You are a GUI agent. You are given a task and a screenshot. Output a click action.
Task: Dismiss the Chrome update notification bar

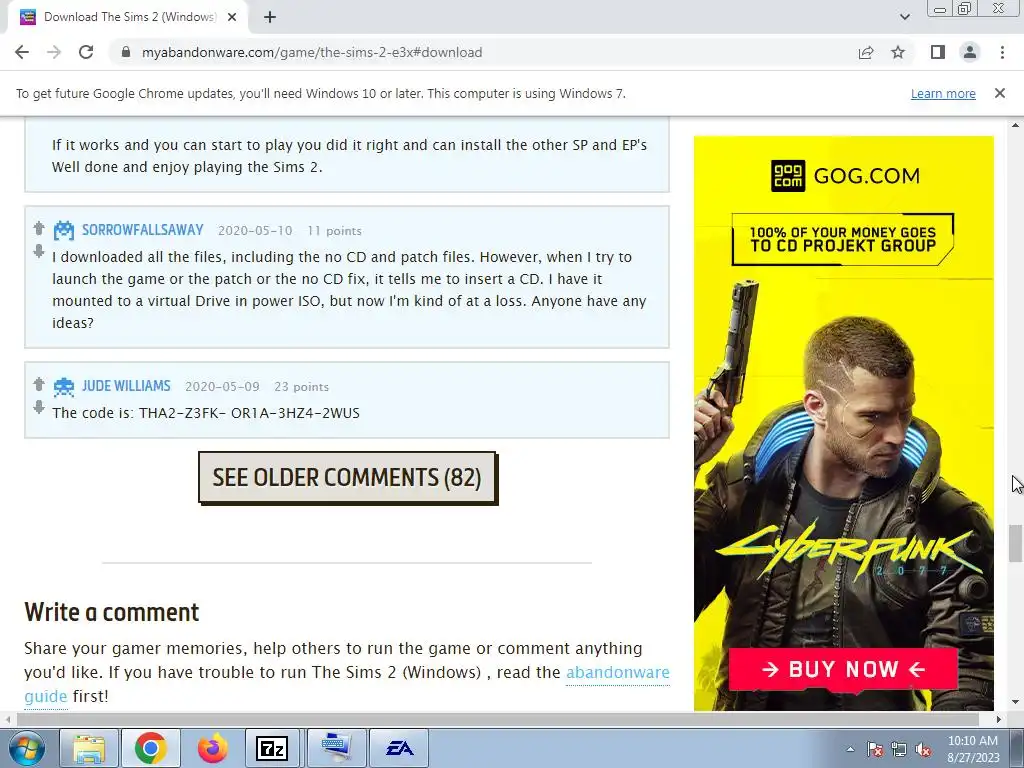point(1000,93)
